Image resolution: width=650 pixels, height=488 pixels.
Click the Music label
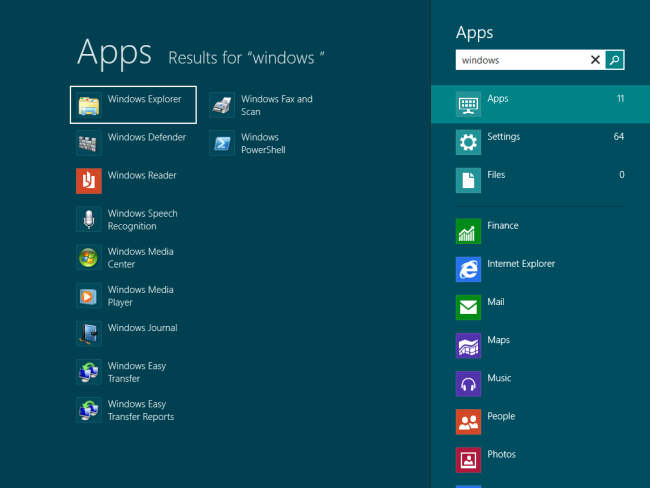click(x=499, y=378)
